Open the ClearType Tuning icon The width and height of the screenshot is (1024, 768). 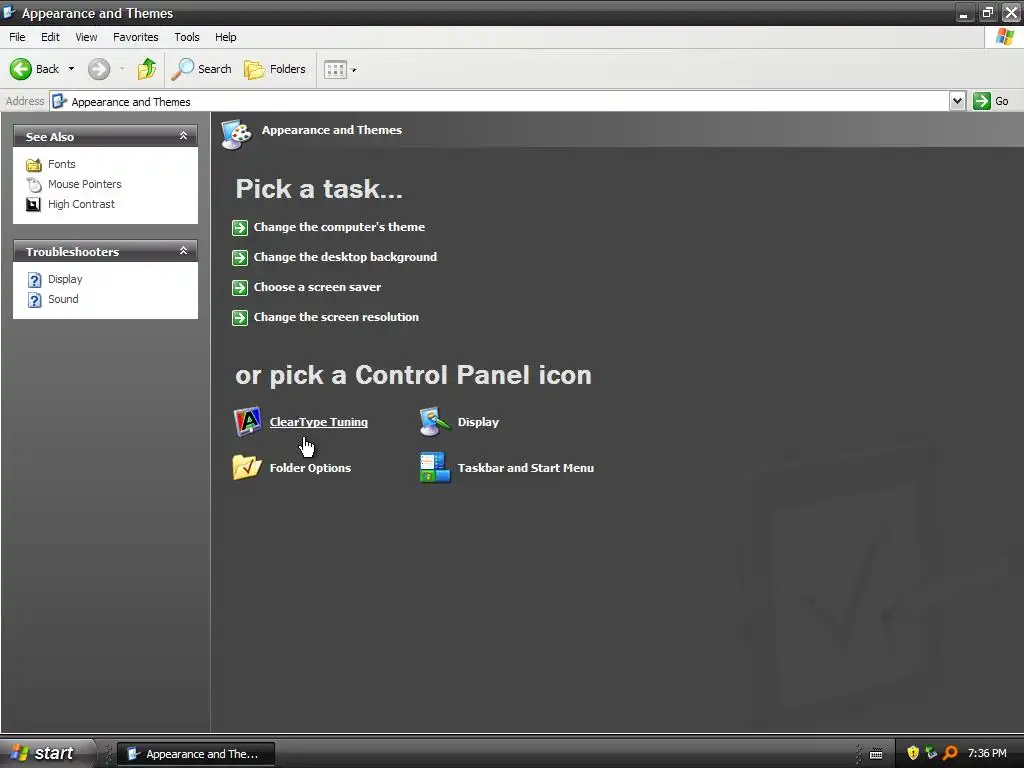pos(248,422)
